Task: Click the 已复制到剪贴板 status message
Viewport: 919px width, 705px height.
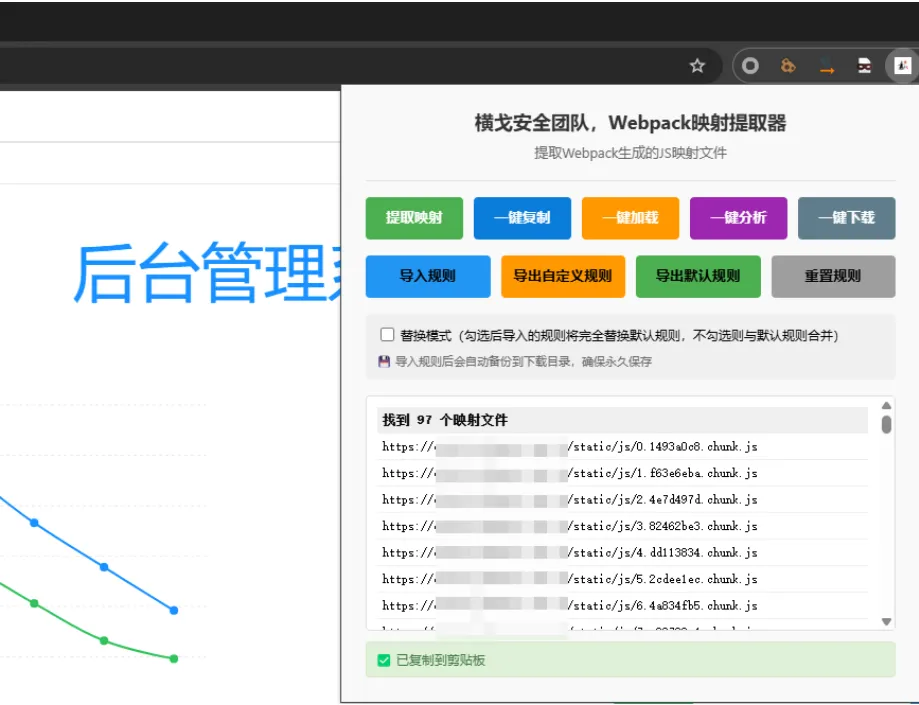Action: click(x=441, y=660)
